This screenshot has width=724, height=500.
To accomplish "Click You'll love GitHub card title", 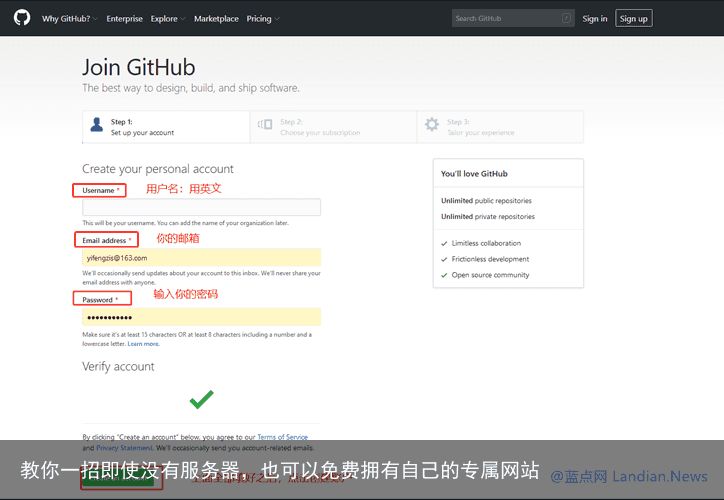I will click(x=474, y=174).
